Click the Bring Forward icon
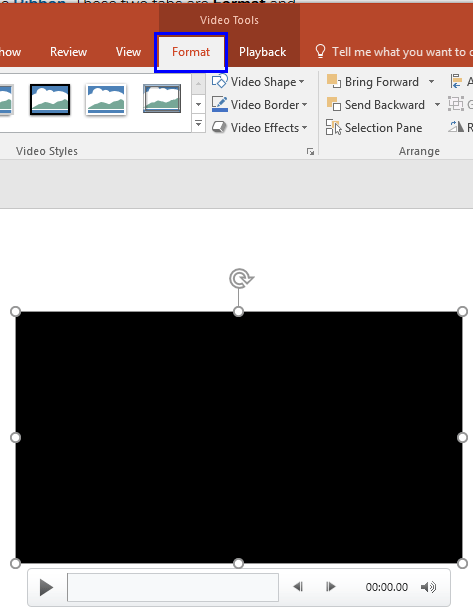The width and height of the screenshot is (473, 616). (334, 81)
